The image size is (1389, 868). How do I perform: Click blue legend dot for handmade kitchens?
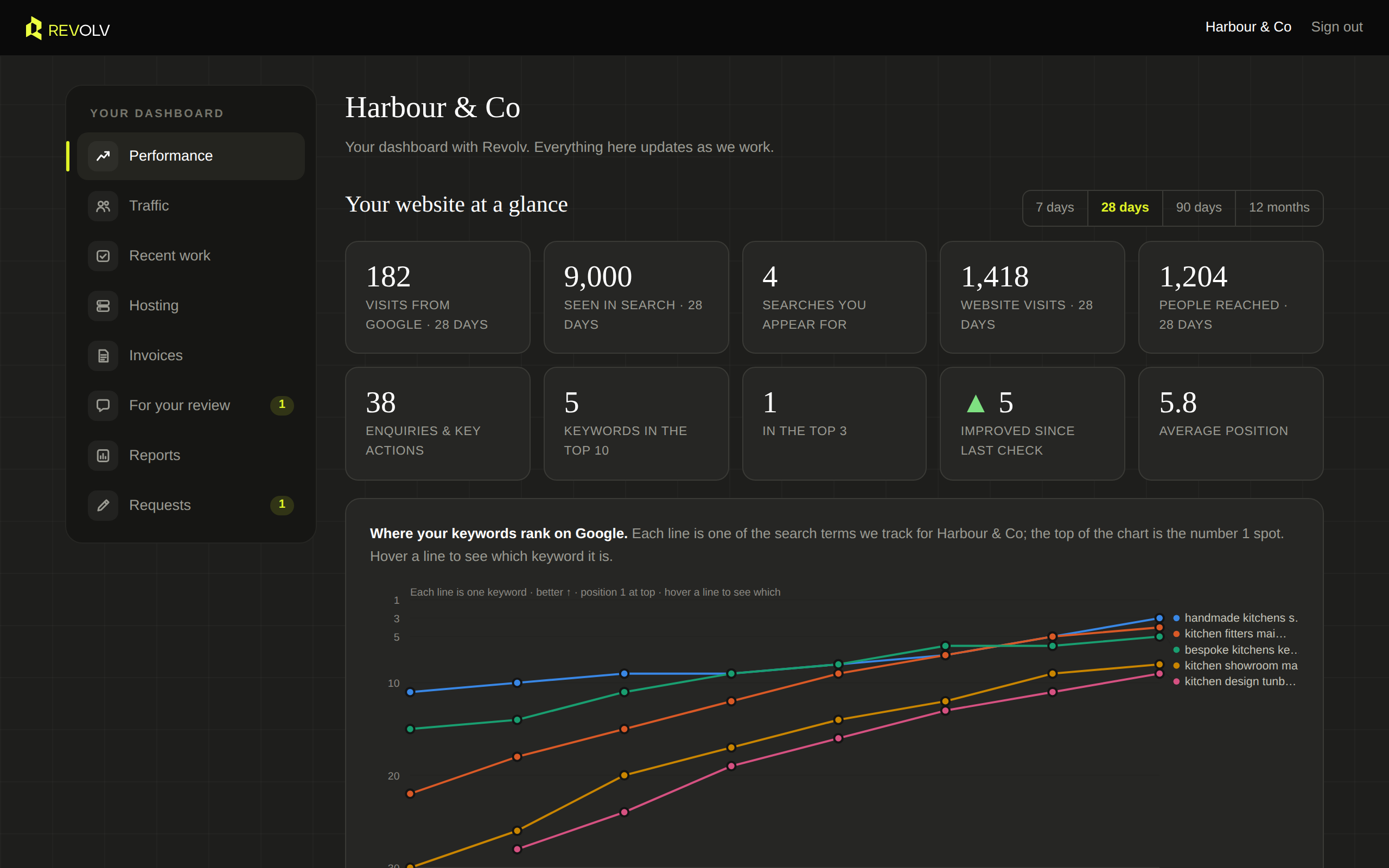point(1176,618)
